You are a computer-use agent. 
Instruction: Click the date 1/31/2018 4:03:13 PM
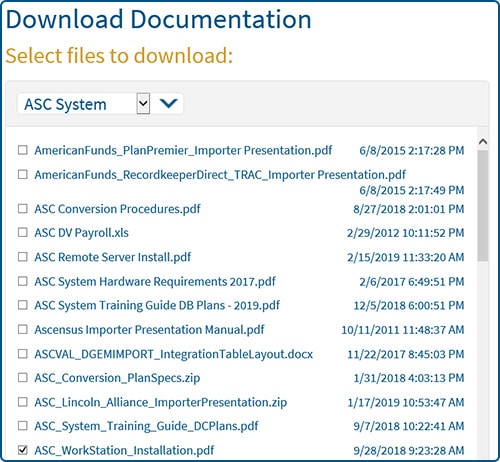(409, 378)
